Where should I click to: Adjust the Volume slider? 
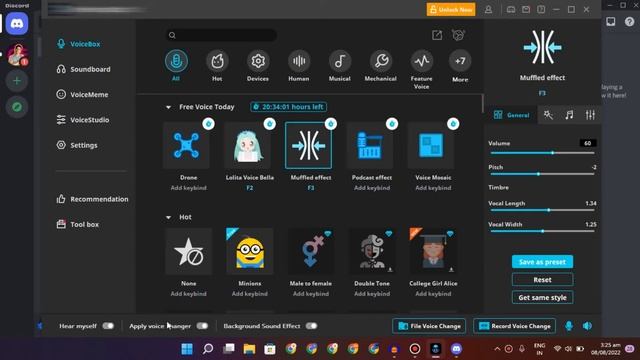(542, 153)
